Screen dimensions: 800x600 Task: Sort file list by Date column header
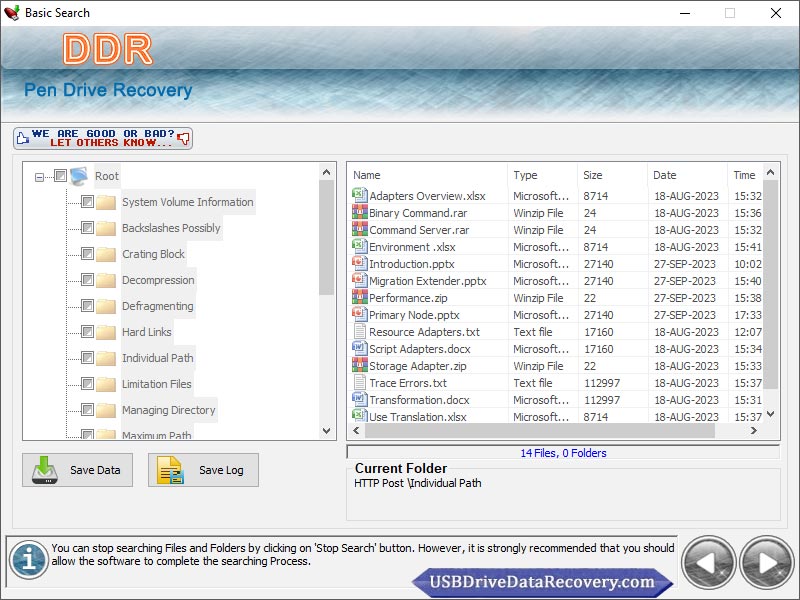pyautogui.click(x=686, y=175)
